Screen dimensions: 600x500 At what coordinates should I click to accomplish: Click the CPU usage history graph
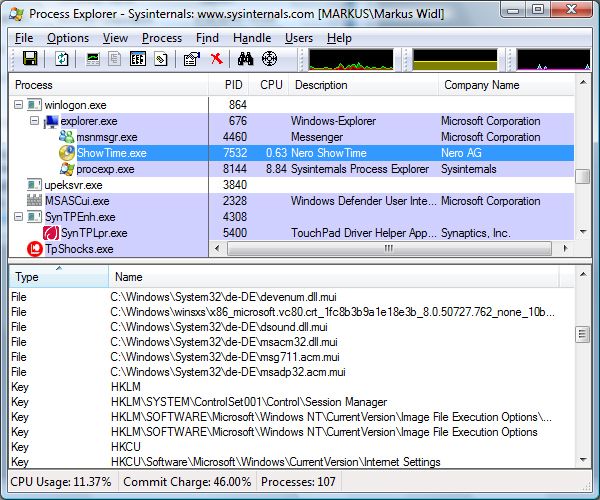click(351, 60)
